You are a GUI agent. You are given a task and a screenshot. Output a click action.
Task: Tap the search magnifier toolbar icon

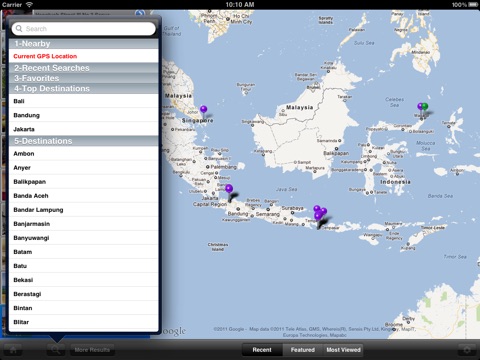(x=56, y=350)
